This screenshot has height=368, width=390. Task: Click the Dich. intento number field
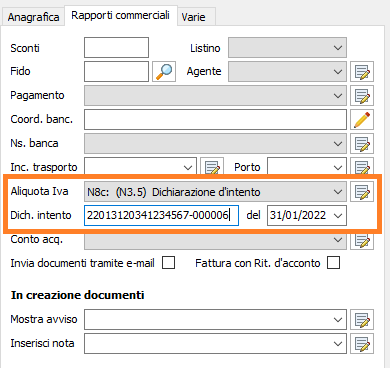161,216
